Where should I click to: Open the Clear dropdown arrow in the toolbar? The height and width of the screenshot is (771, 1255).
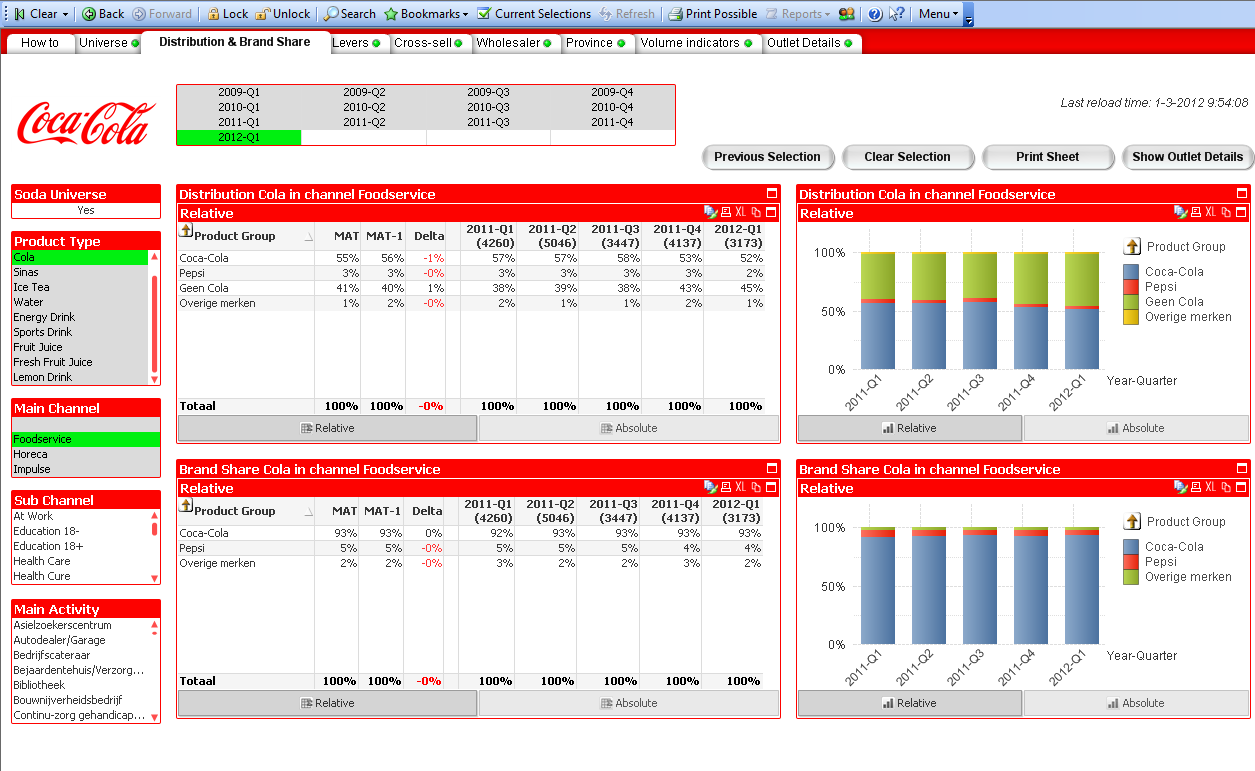(65, 14)
